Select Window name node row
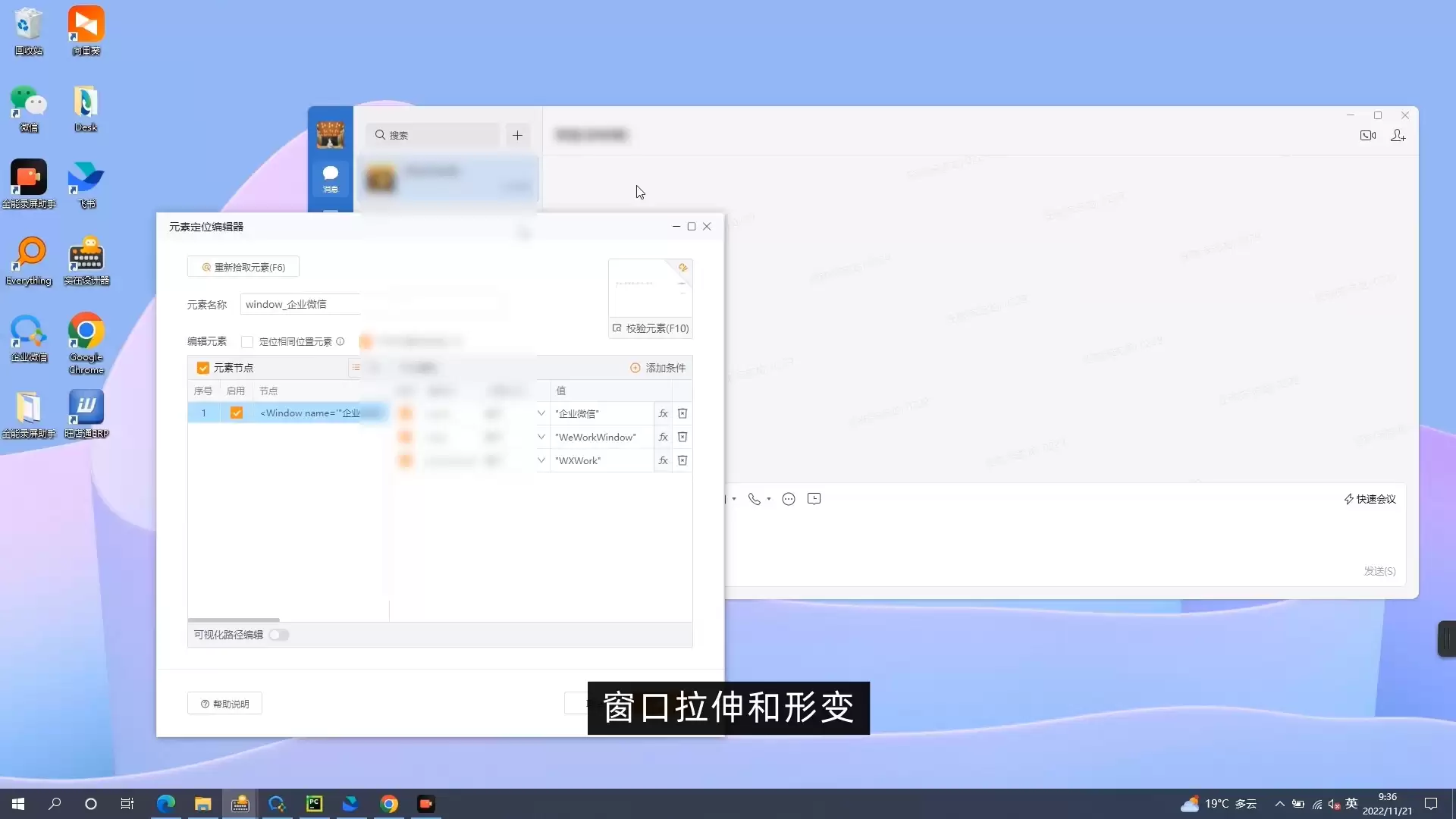The image size is (1456, 819). tap(309, 413)
